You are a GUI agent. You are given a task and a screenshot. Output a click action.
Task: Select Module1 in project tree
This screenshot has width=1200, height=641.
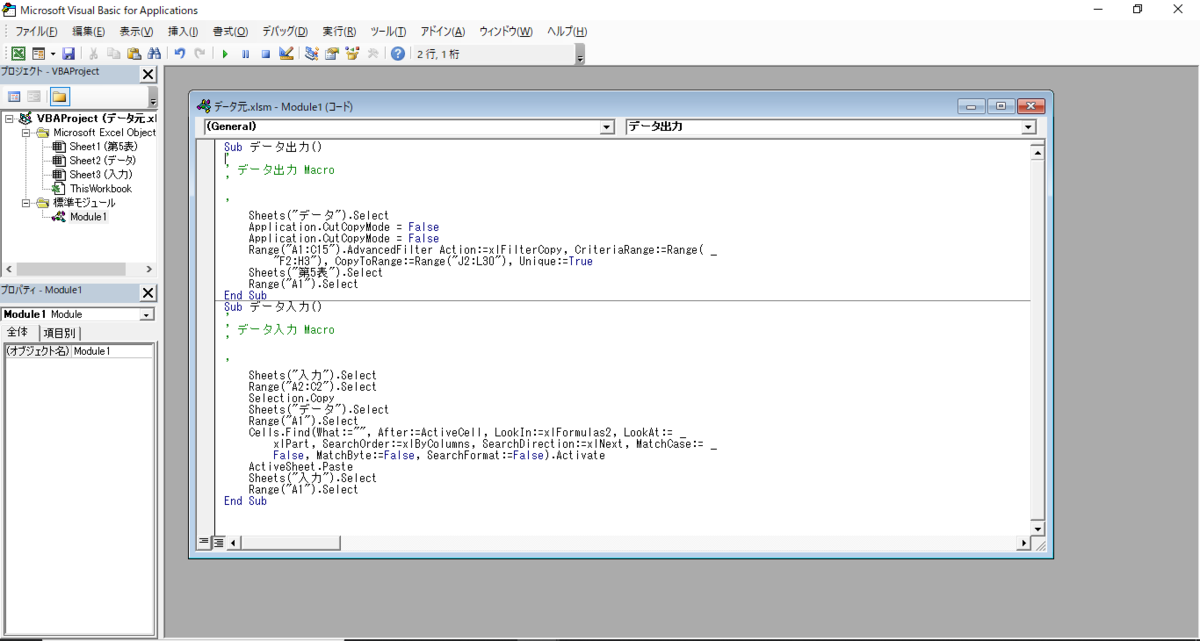click(x=88, y=216)
